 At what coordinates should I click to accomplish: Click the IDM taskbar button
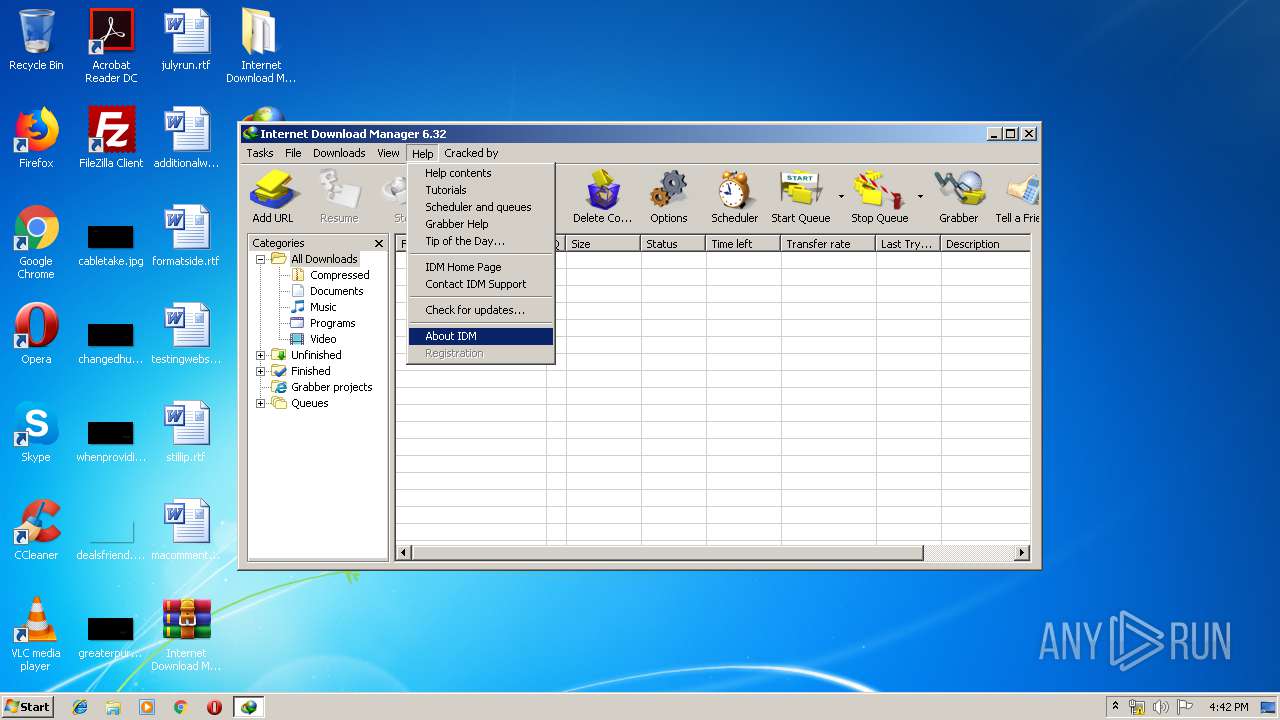[x=248, y=707]
